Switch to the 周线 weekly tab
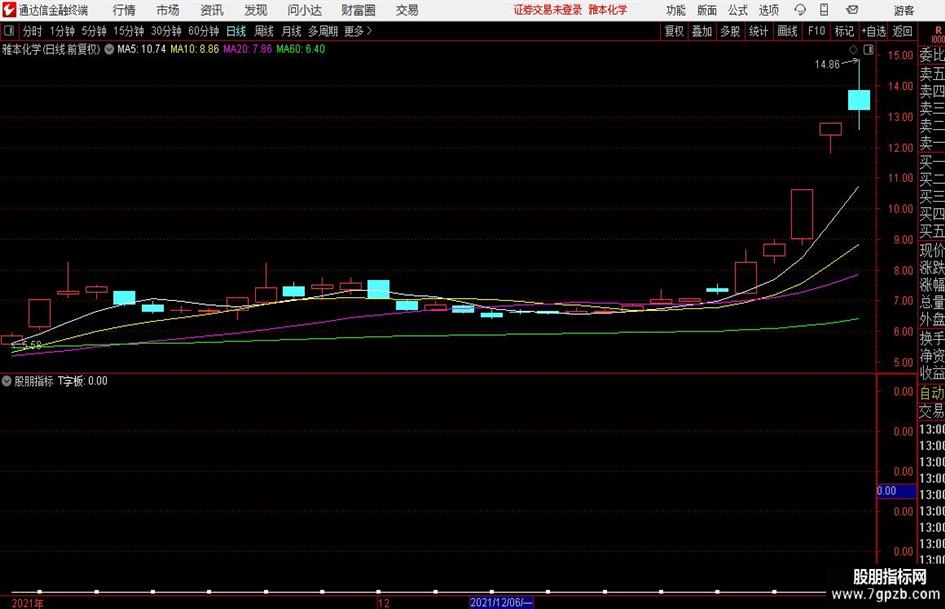 click(264, 31)
